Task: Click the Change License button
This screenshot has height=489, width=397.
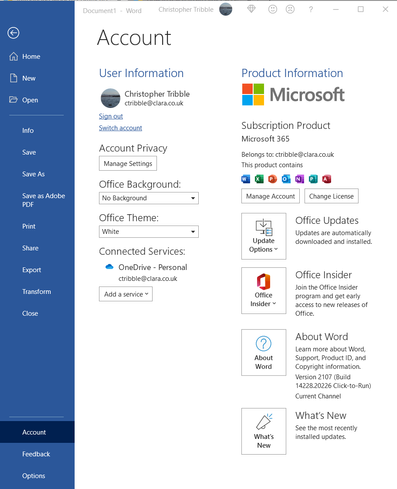Action: pos(331,196)
